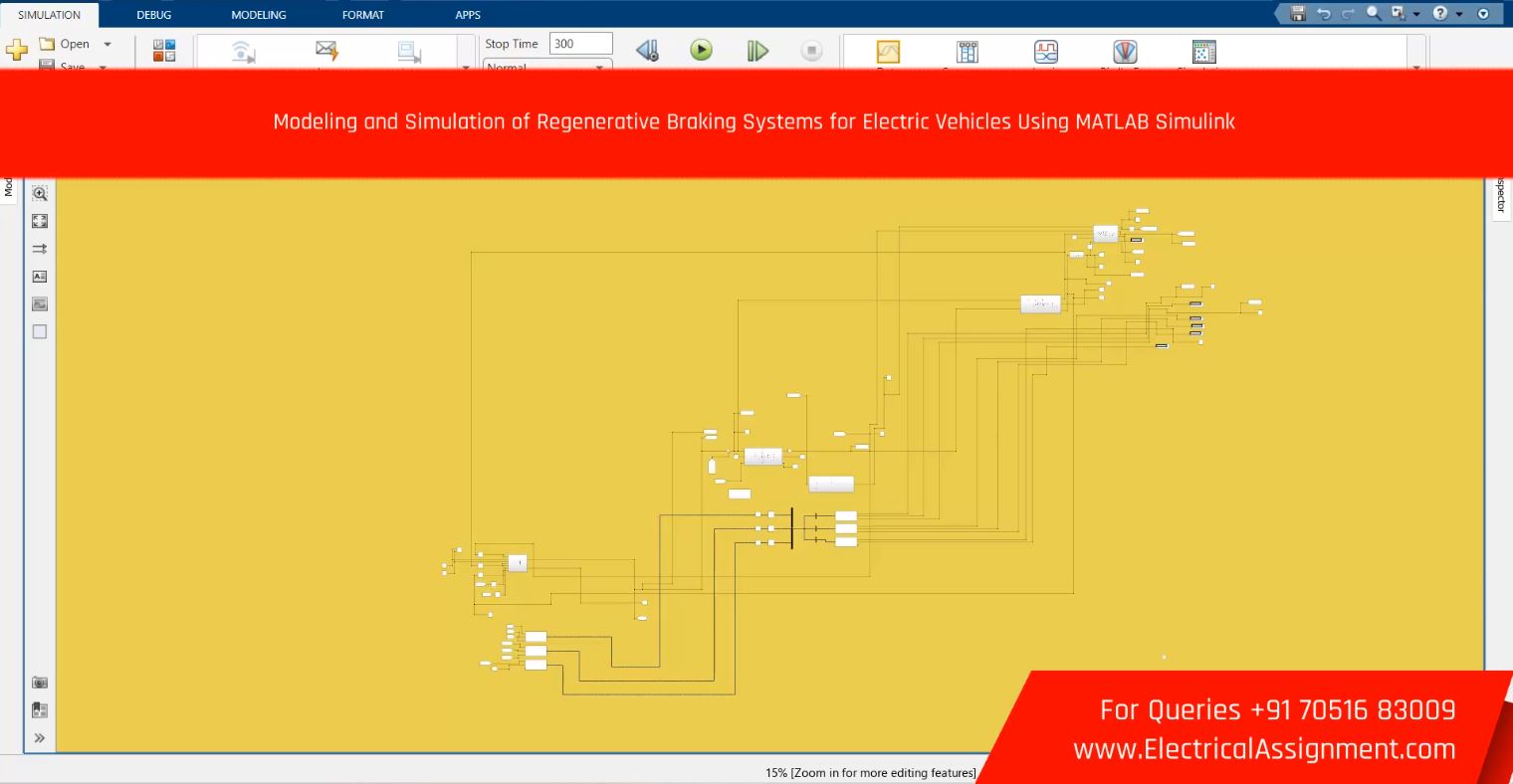Expand the Open button dropdown arrow
Screen dimensions: 1513x784
click(108, 44)
